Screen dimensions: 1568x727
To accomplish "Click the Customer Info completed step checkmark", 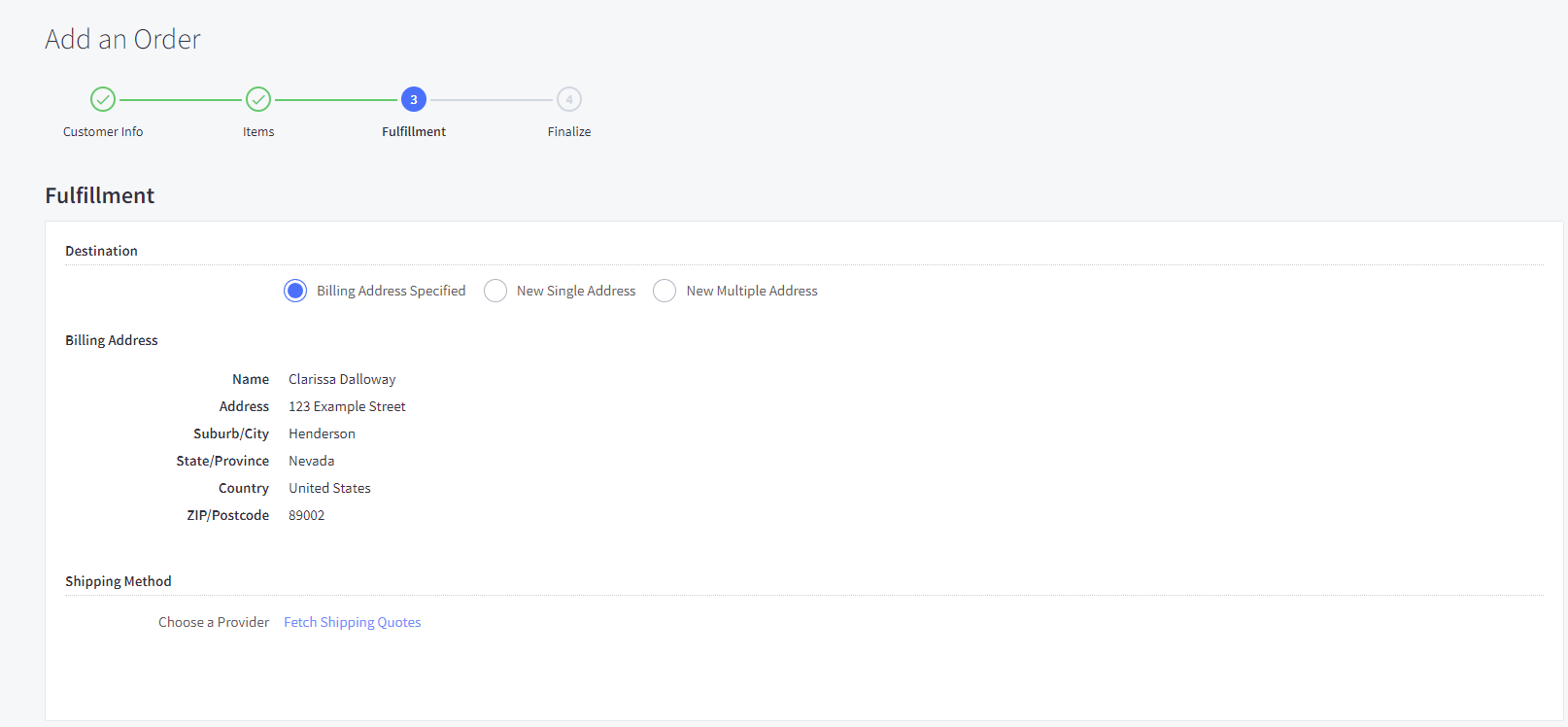I will pyautogui.click(x=103, y=99).
